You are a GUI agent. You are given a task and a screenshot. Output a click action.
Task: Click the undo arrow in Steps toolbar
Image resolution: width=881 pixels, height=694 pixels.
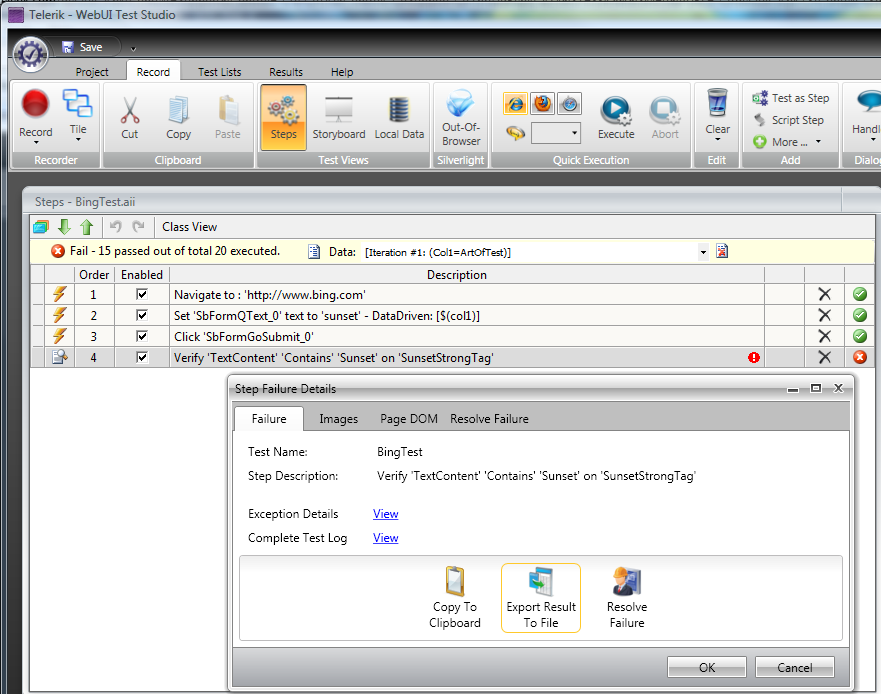click(116, 226)
